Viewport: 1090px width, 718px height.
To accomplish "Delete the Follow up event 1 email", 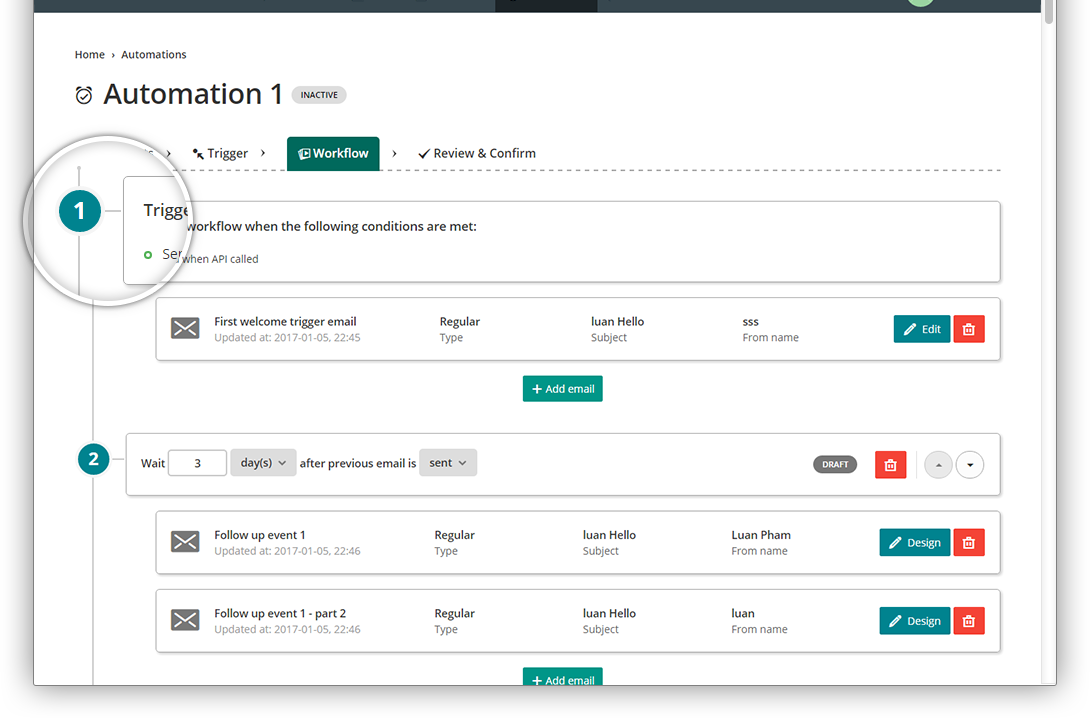I will coord(969,542).
